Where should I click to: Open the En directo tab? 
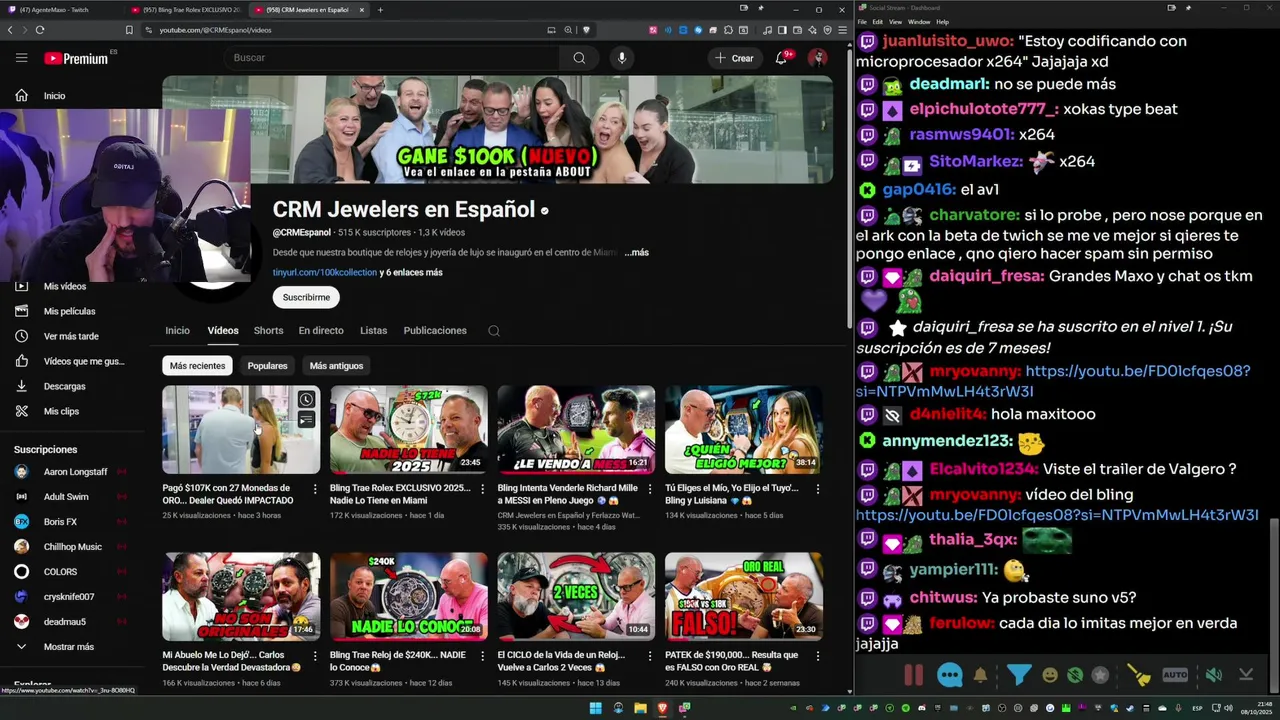click(321, 331)
